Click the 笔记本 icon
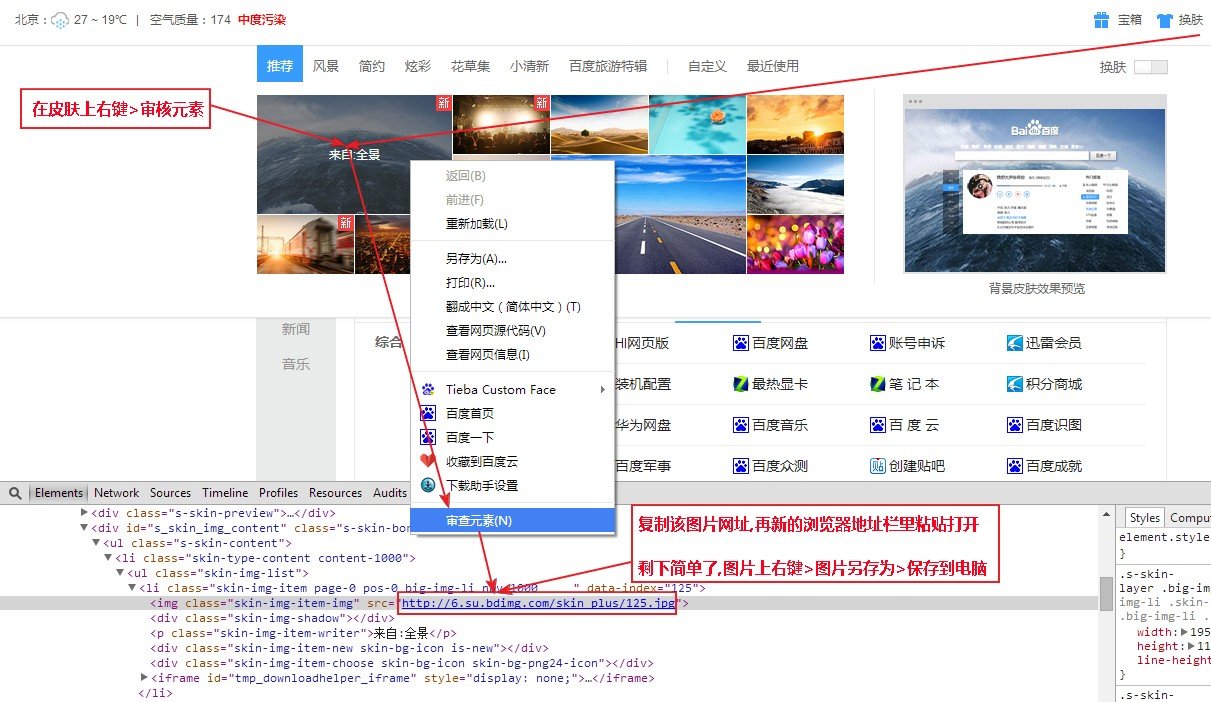The height and width of the screenshot is (702, 1211). (x=880, y=383)
